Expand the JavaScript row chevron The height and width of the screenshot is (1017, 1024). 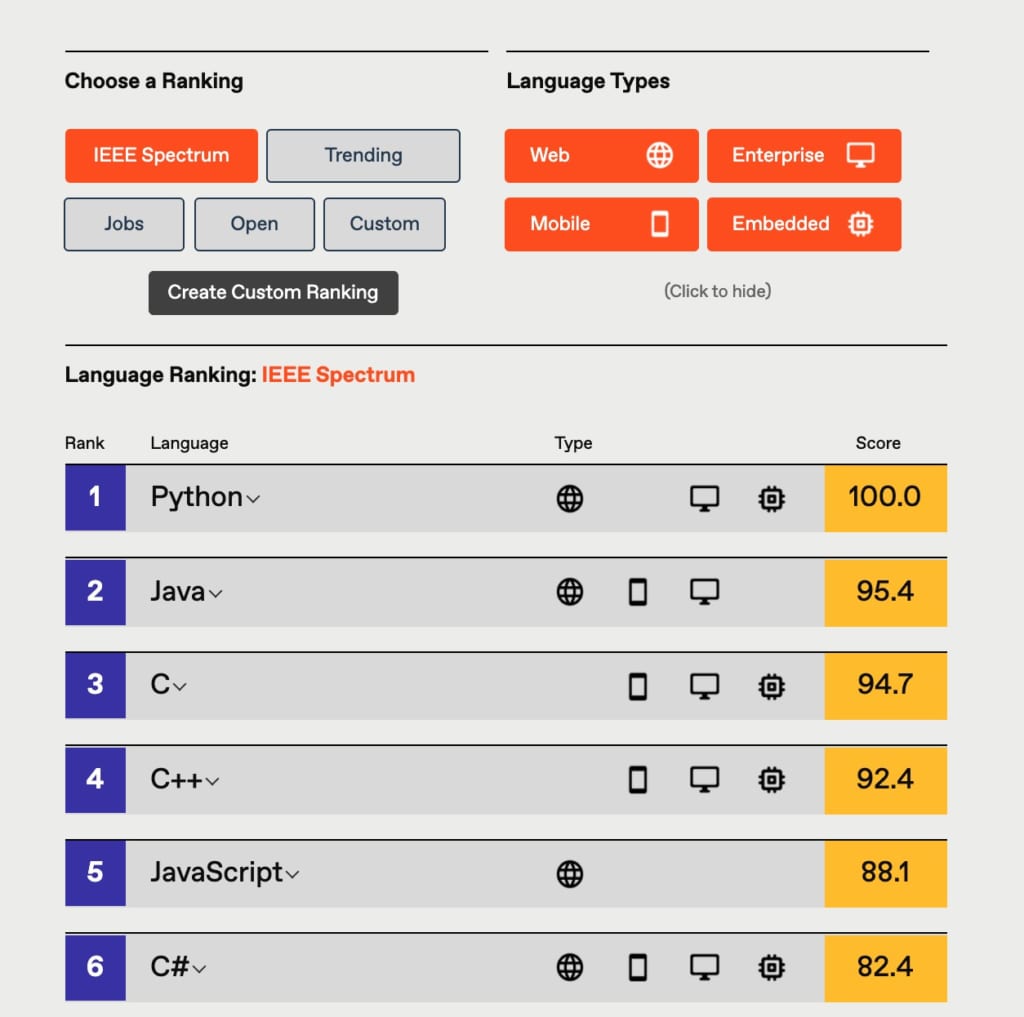tap(293, 875)
